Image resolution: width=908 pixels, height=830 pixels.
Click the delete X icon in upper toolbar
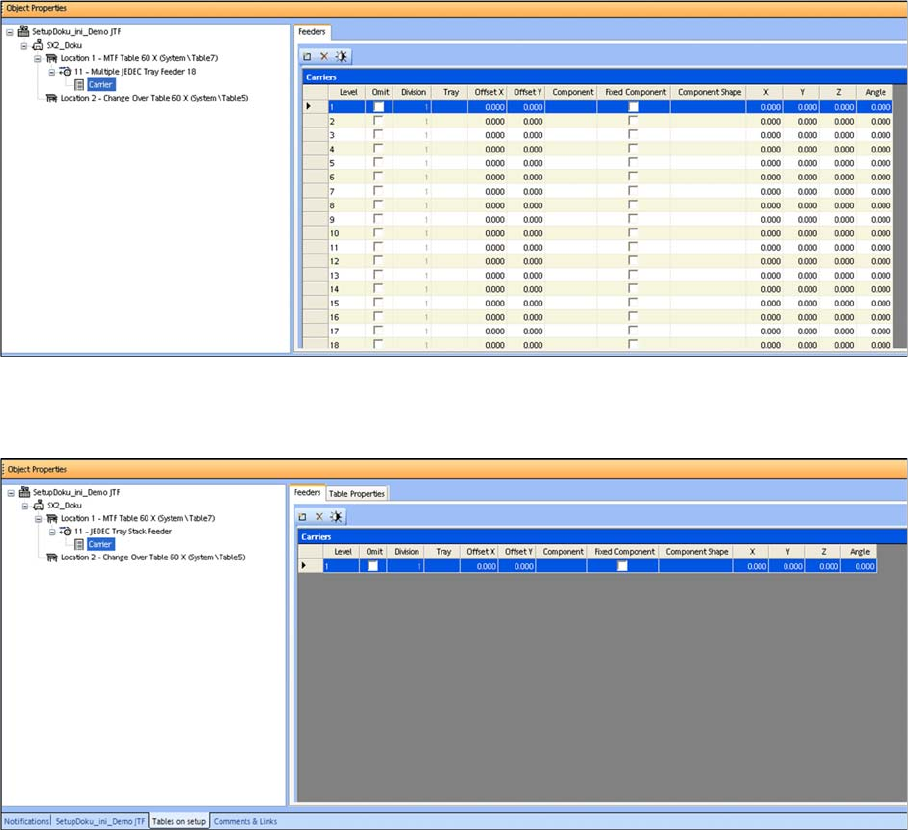click(x=323, y=57)
